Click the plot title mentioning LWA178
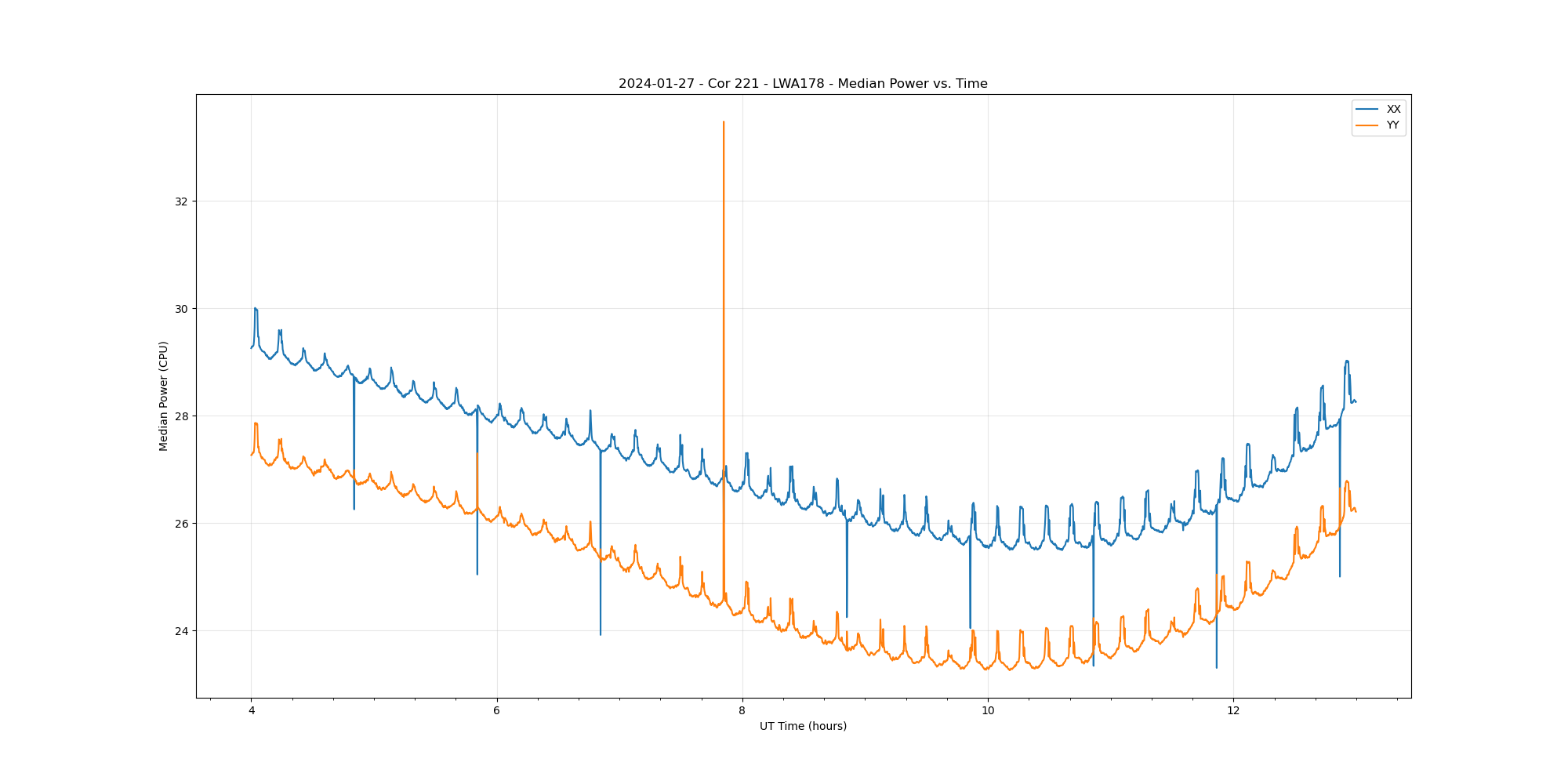Image resolution: width=1568 pixels, height=784 pixels. click(803, 84)
